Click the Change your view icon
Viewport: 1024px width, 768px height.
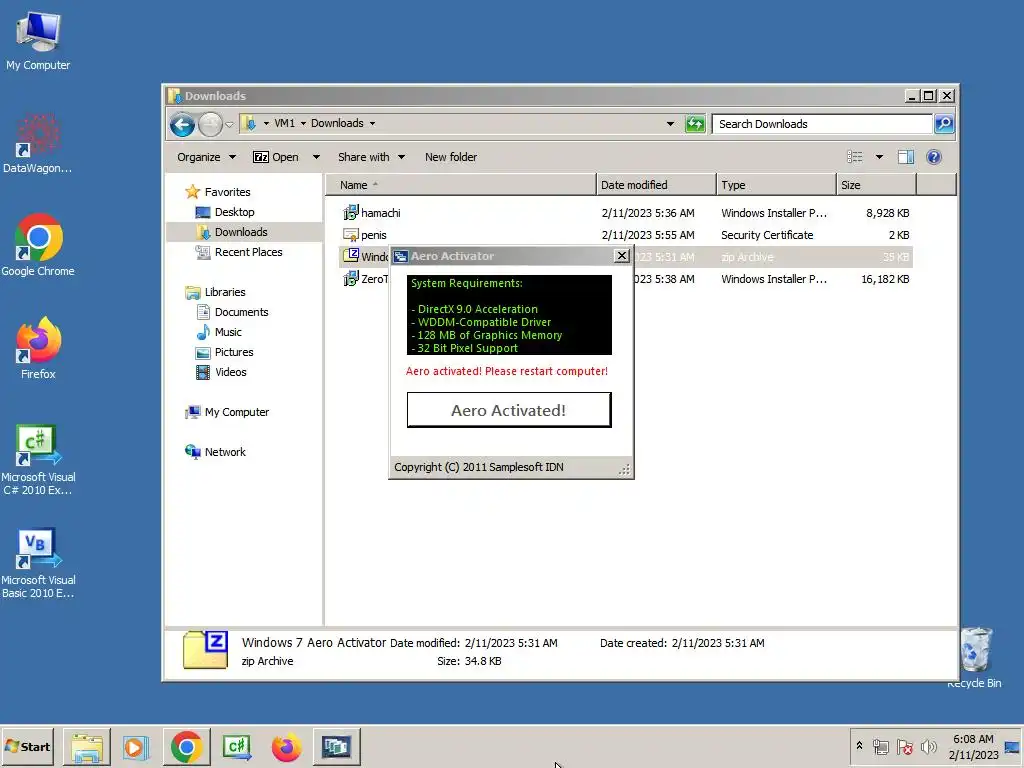click(854, 157)
